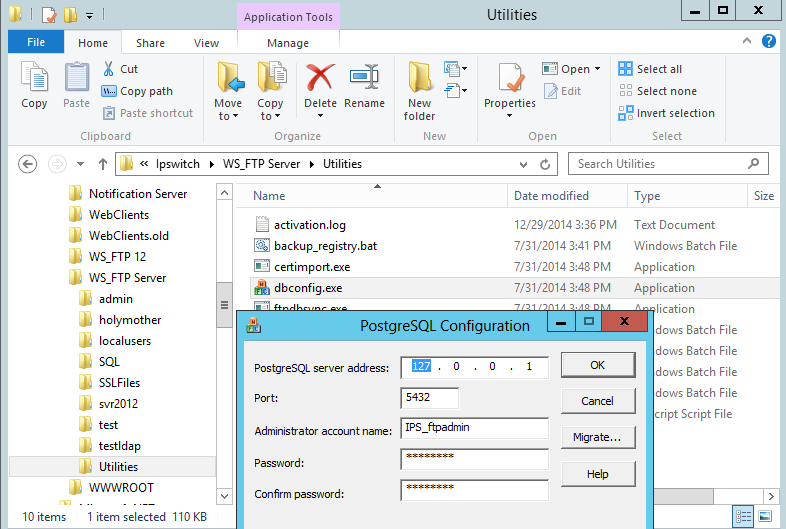Sort files by the Name column

tap(269, 196)
